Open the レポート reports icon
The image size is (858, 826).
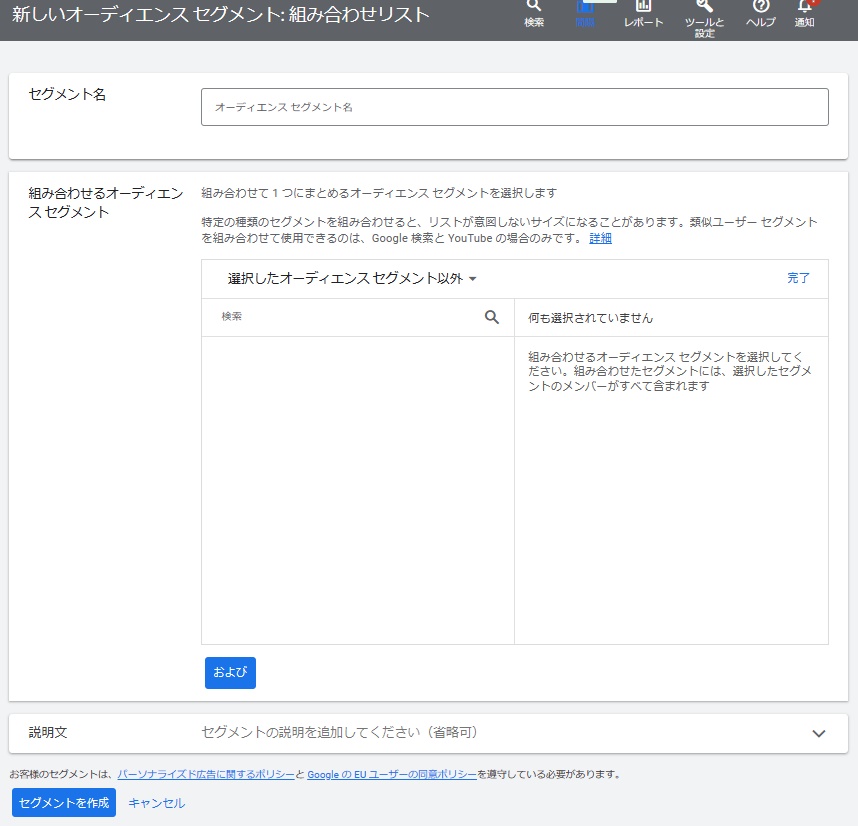(x=643, y=12)
